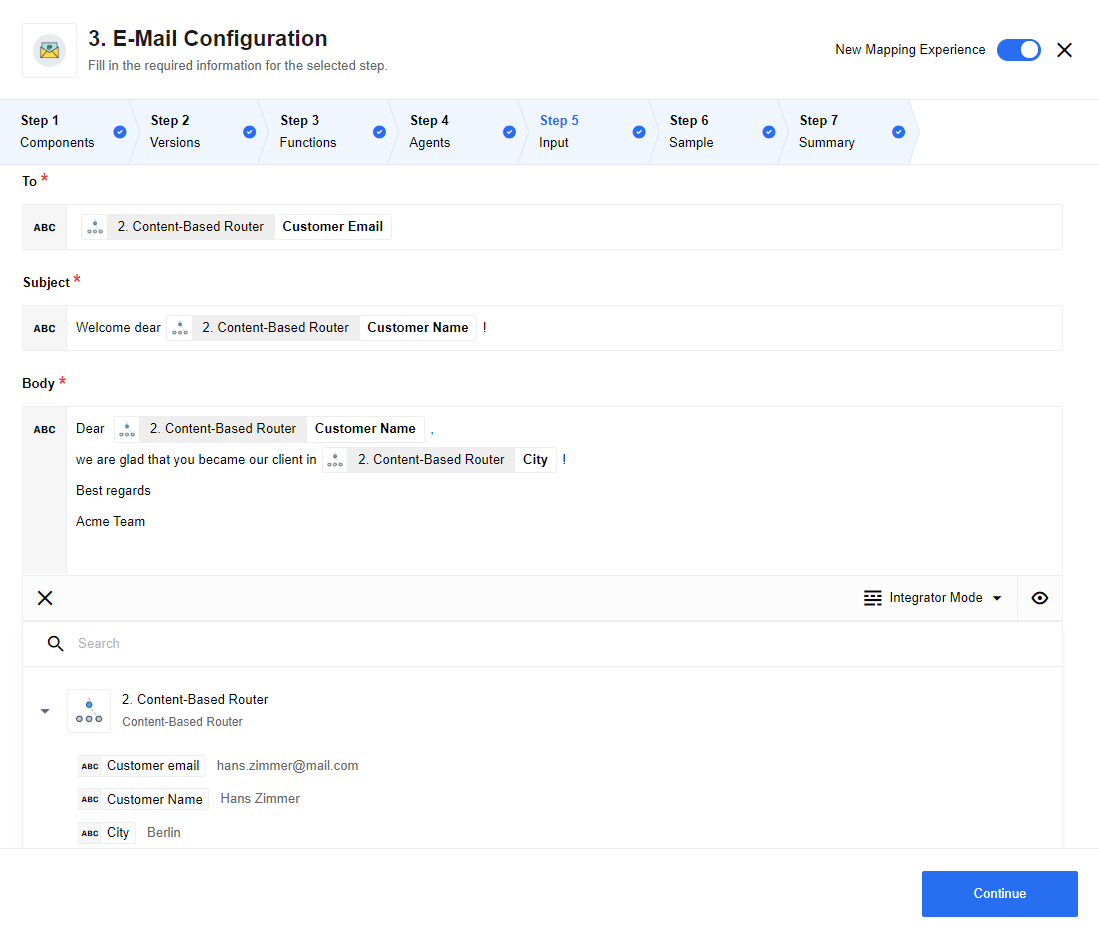
Task: Click inside the To field empty area
Action: click(x=725, y=227)
